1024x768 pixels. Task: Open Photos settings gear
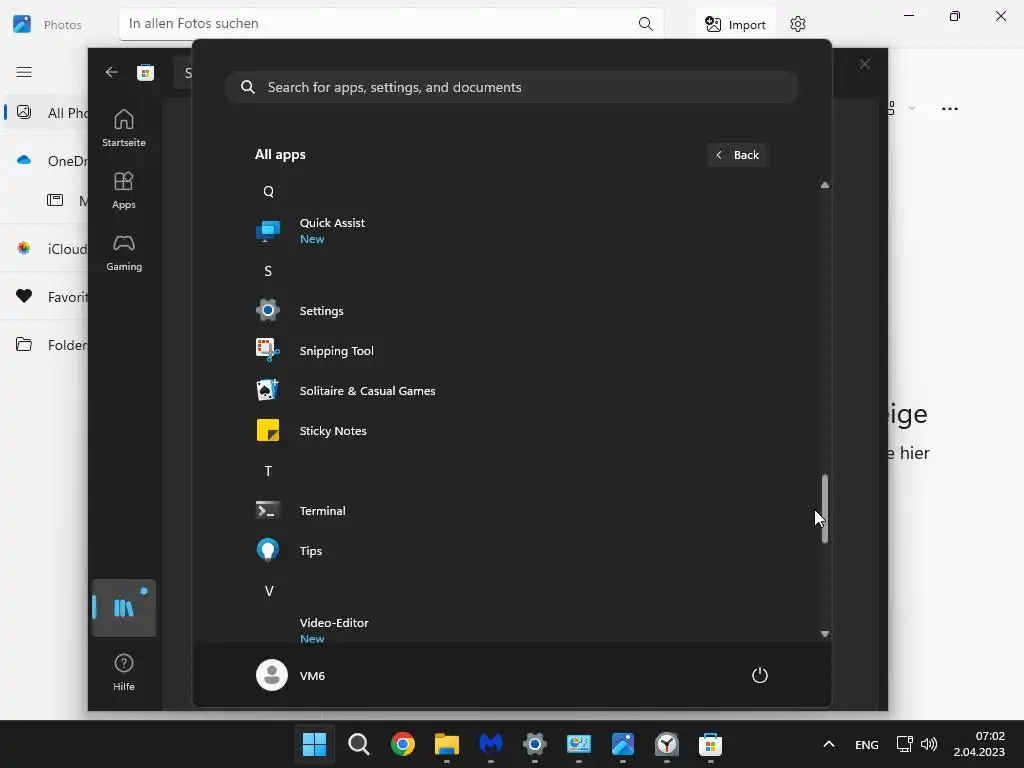pyautogui.click(x=797, y=25)
